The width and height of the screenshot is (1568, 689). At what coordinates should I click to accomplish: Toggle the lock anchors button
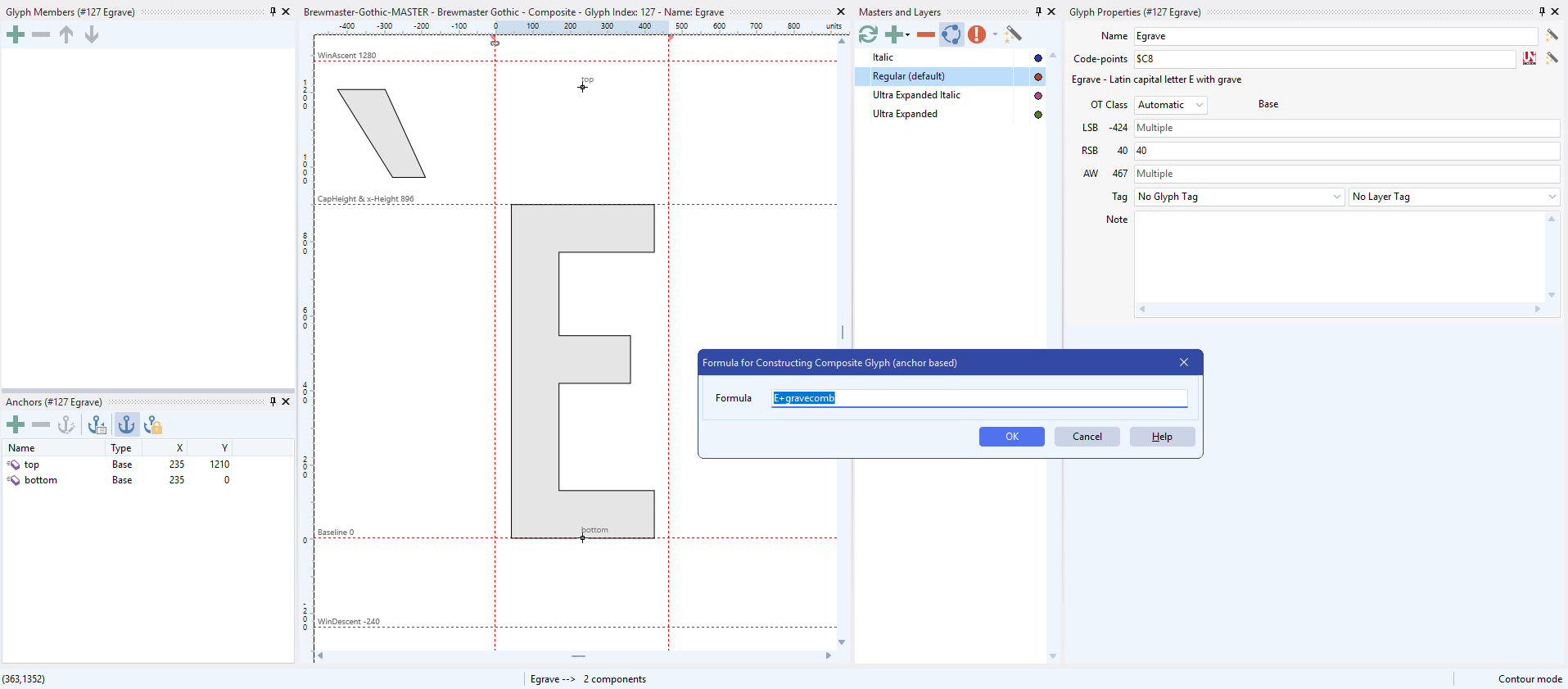point(153,424)
